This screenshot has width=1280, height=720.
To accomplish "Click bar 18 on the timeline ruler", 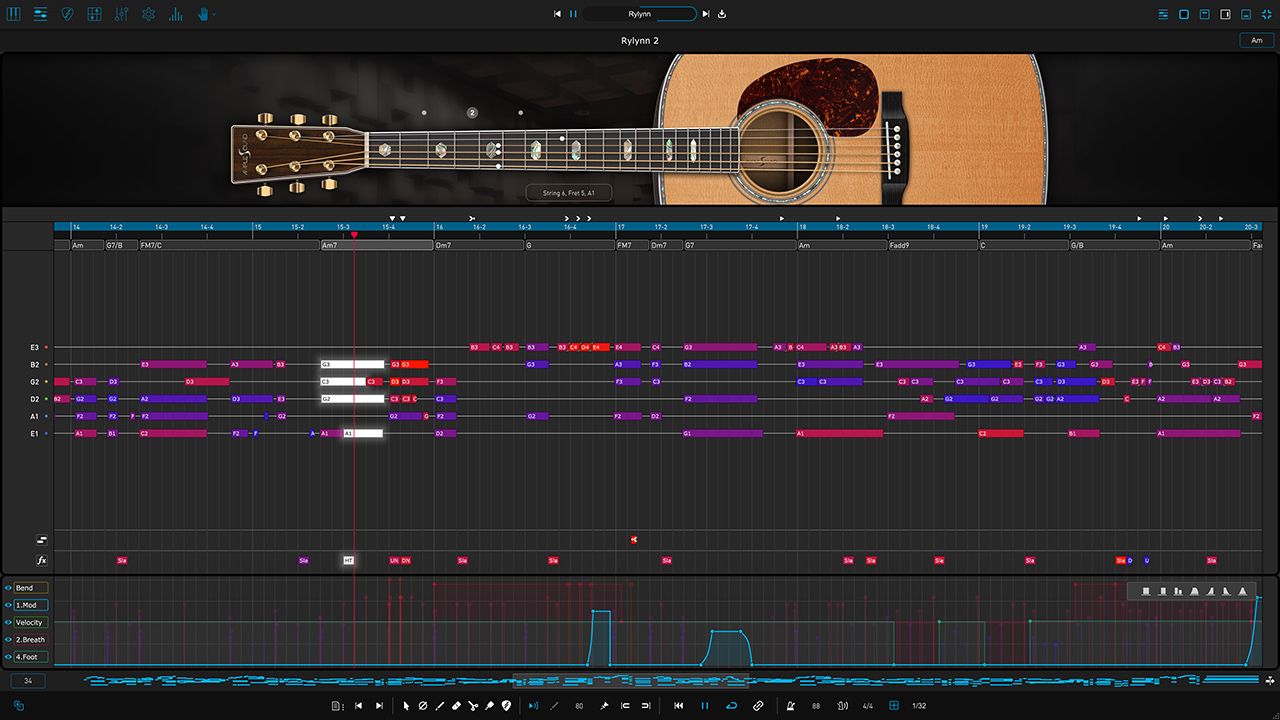I will click(802, 227).
